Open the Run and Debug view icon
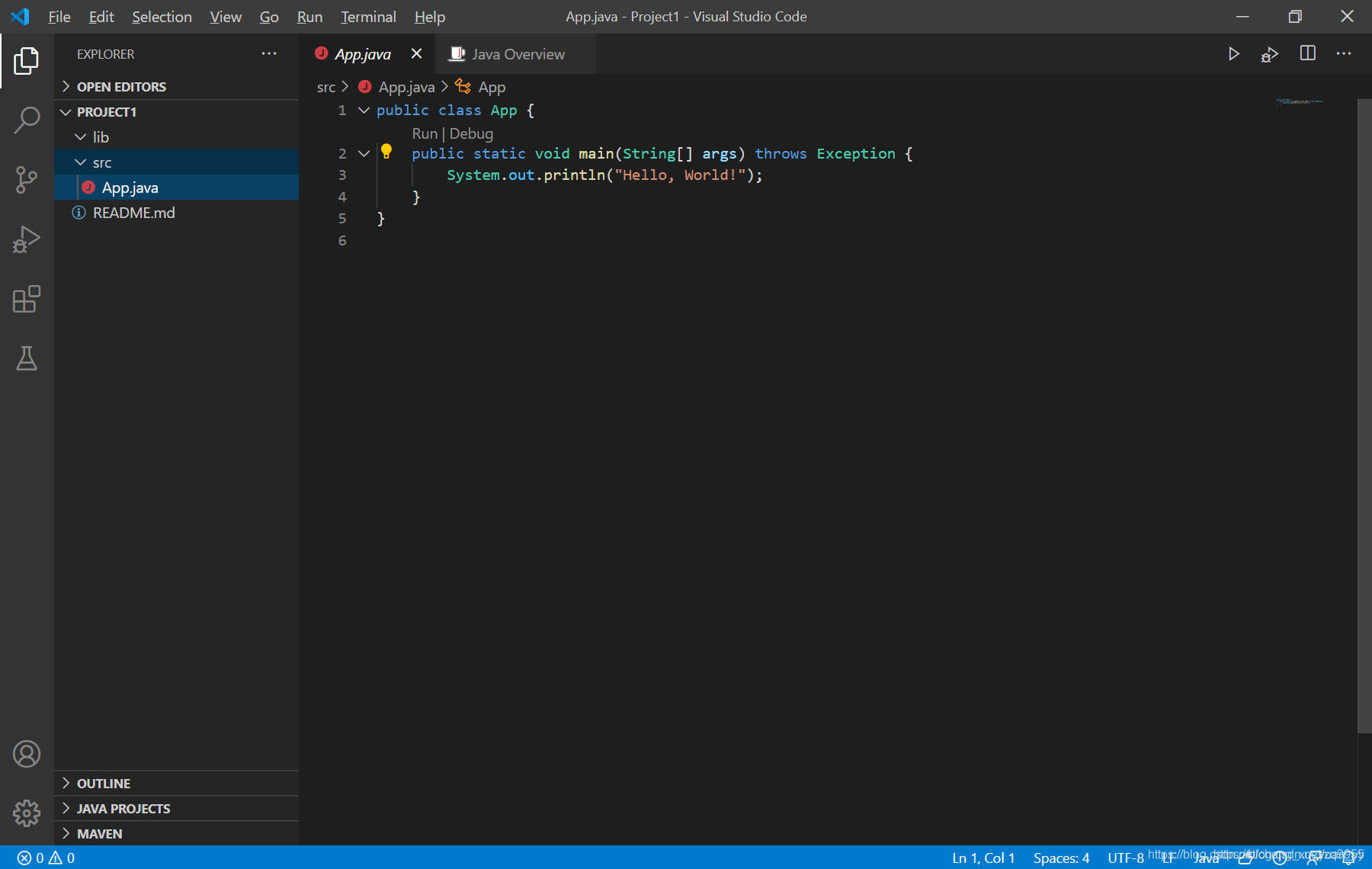This screenshot has height=869, width=1372. [x=27, y=239]
